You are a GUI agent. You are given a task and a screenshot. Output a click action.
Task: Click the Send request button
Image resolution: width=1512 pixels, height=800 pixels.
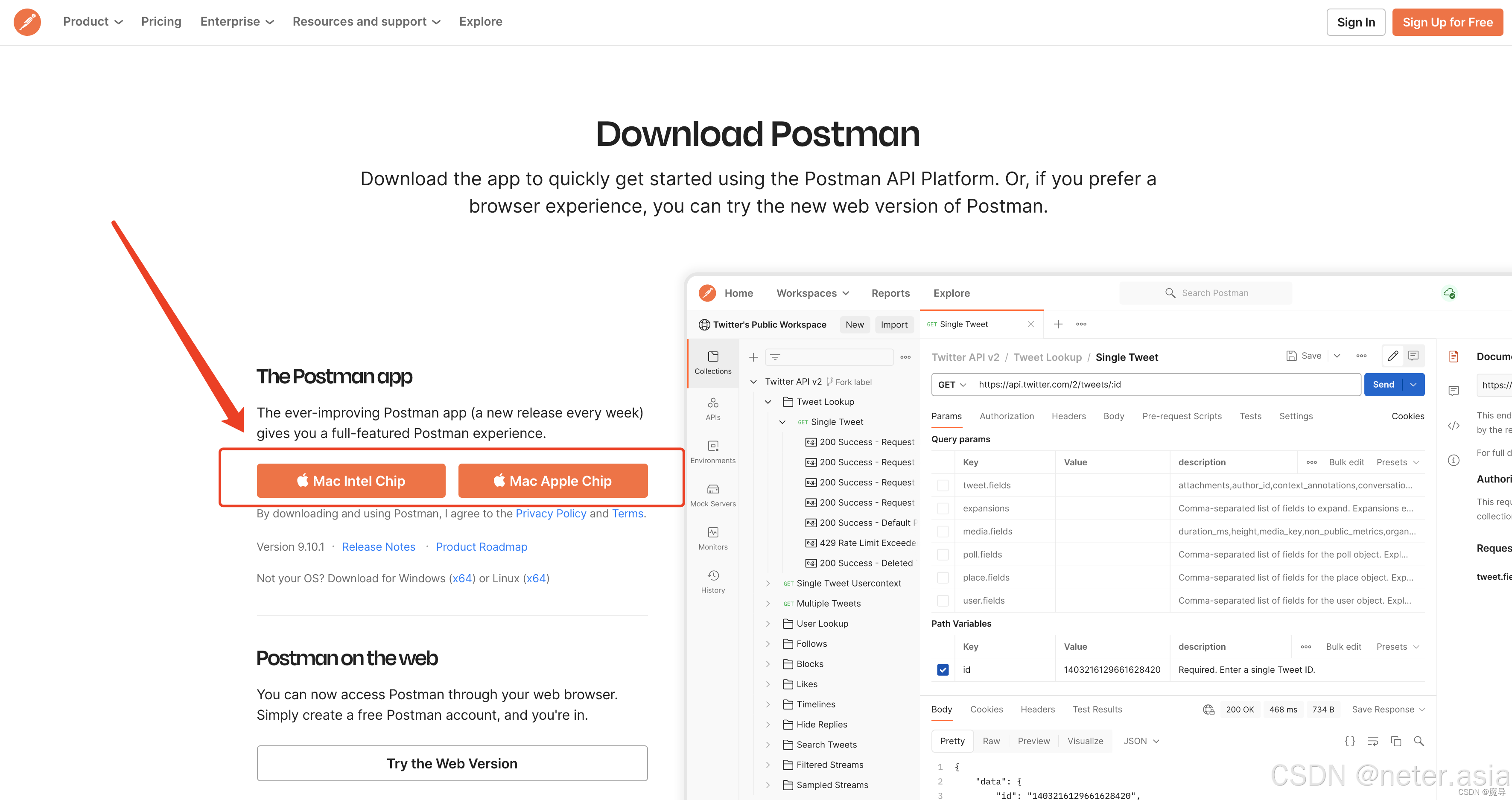point(1383,385)
